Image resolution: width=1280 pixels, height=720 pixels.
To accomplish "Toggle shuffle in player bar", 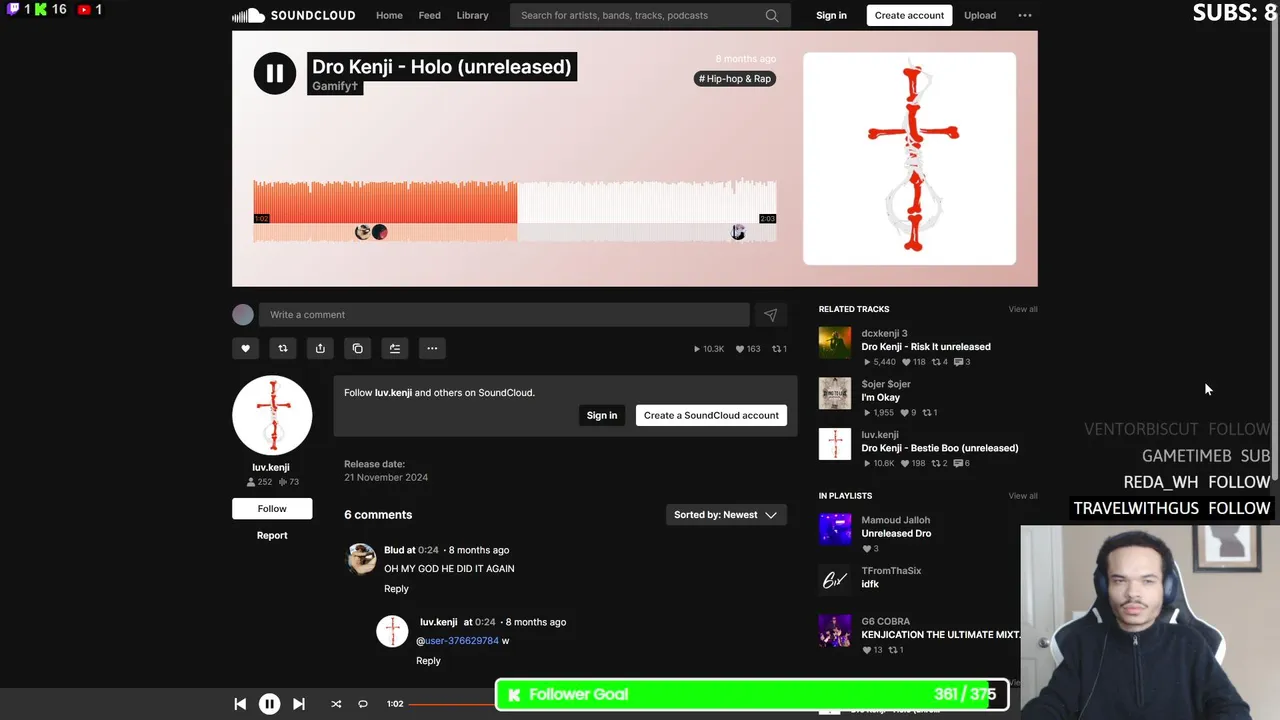I will pyautogui.click(x=336, y=704).
